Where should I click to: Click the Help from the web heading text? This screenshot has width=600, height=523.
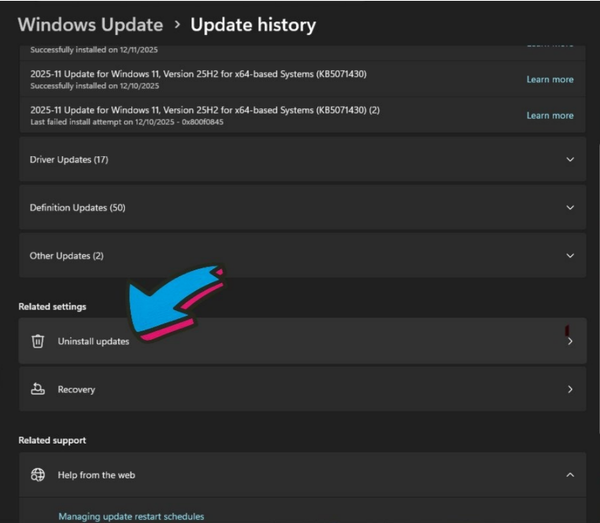click(x=96, y=475)
